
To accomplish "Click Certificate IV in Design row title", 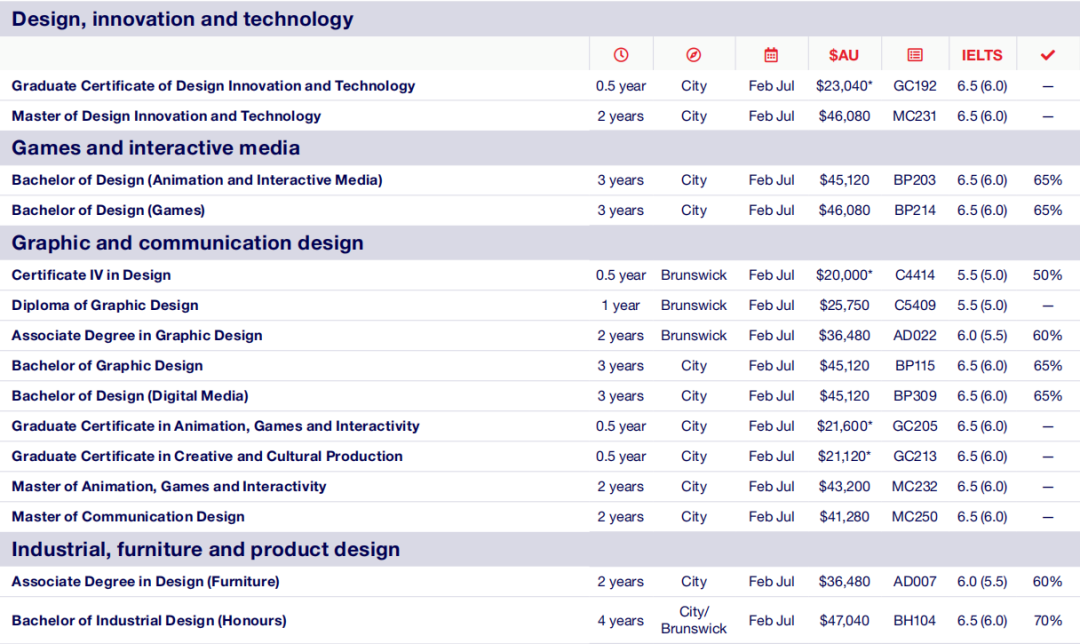I will pyautogui.click(x=91, y=275).
